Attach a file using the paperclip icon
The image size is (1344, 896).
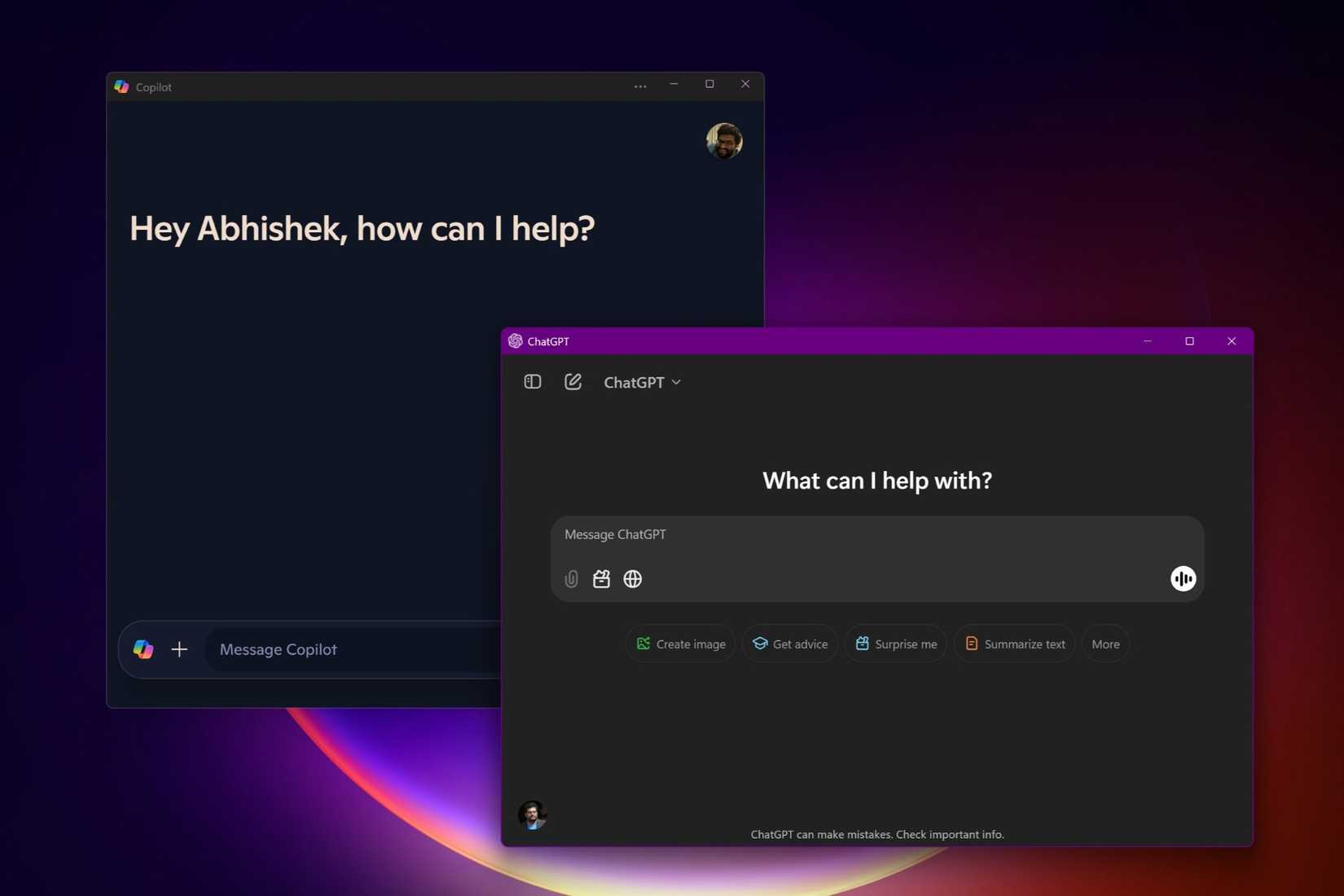571,579
